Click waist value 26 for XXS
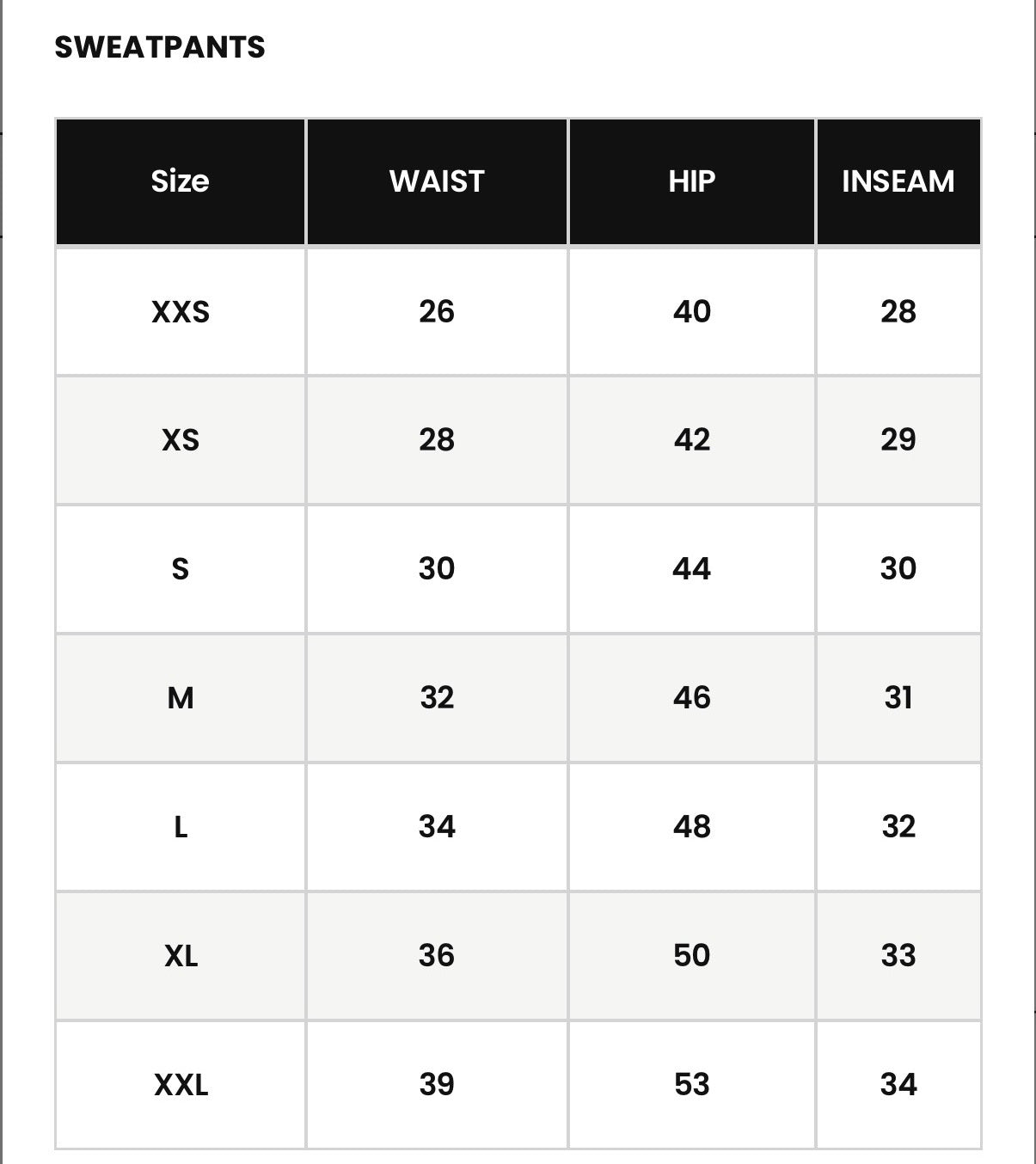The width and height of the screenshot is (1036, 1164). 437,311
